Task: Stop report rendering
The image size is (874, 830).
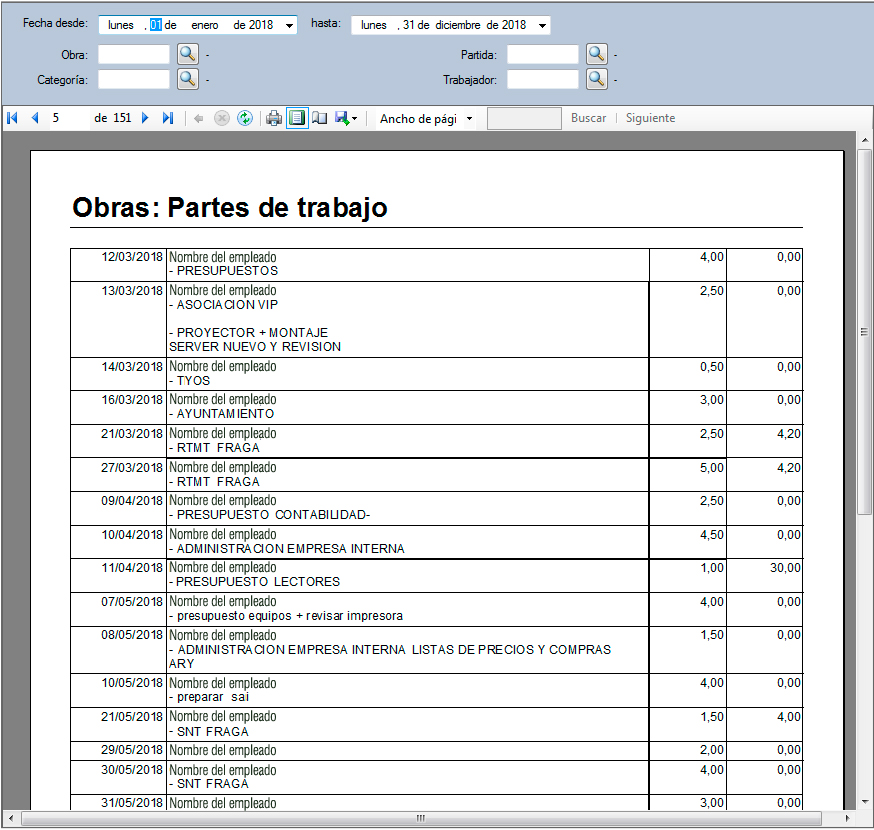Action: (x=222, y=118)
